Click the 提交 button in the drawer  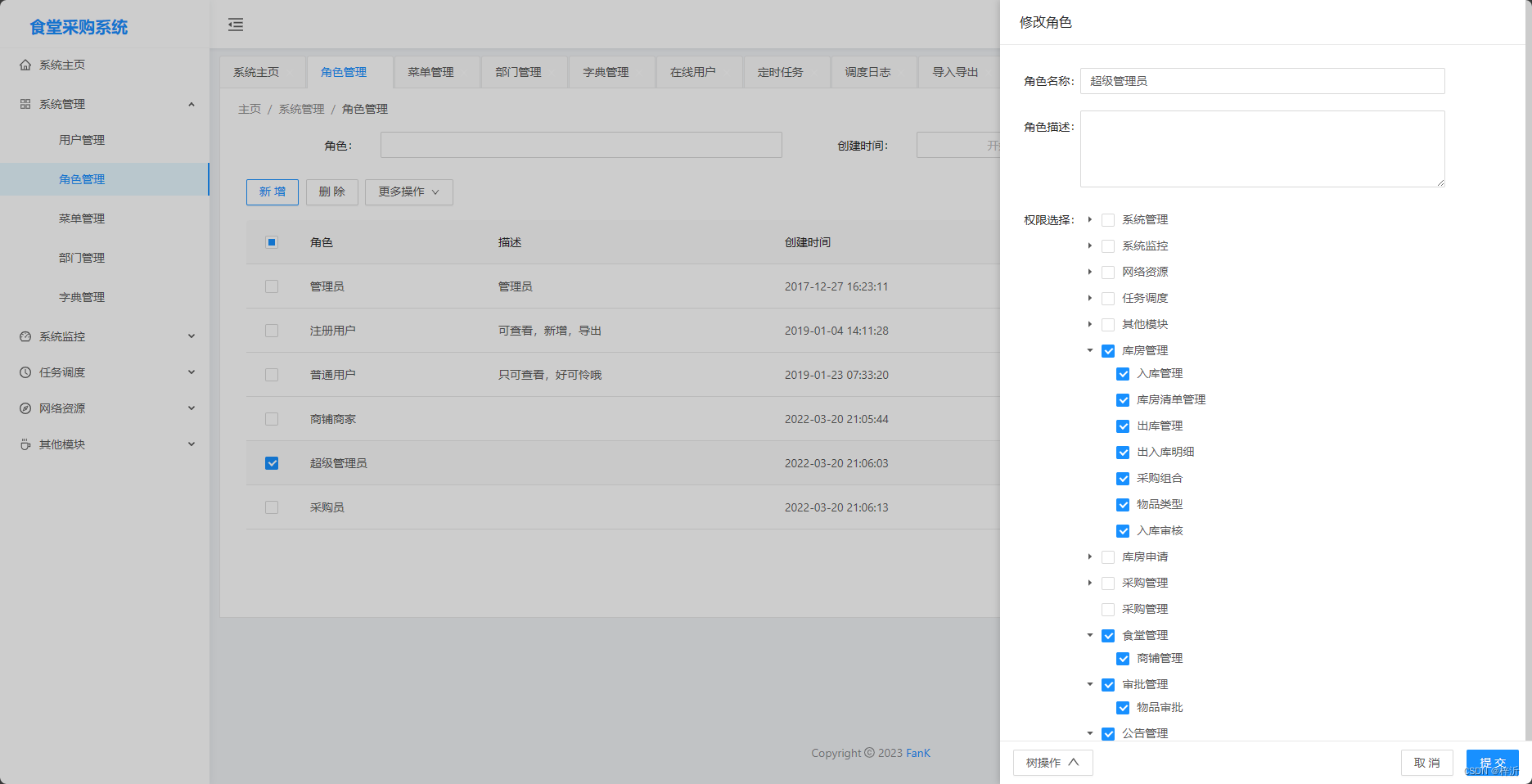pyautogui.click(x=1492, y=763)
